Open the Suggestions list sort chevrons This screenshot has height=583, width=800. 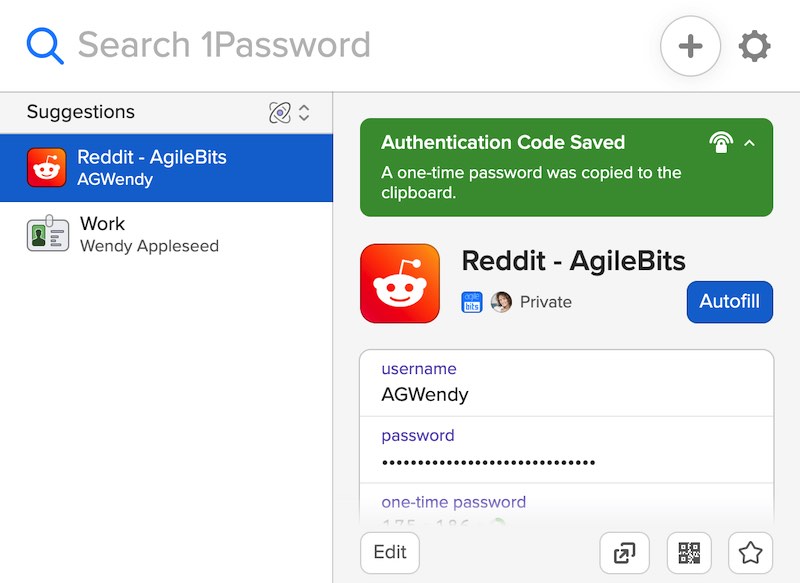(x=304, y=113)
